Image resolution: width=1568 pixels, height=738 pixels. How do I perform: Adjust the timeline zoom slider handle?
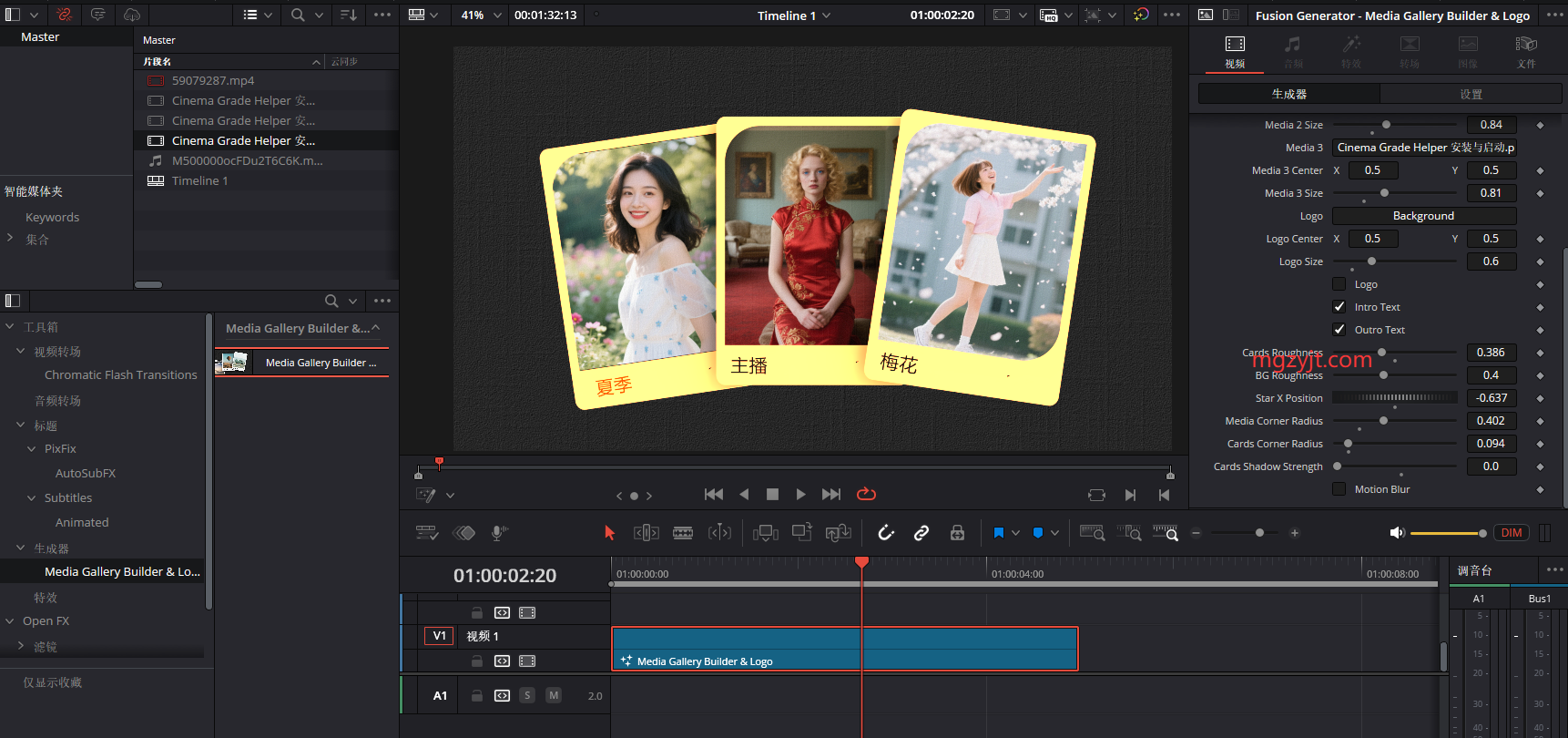point(1259,533)
